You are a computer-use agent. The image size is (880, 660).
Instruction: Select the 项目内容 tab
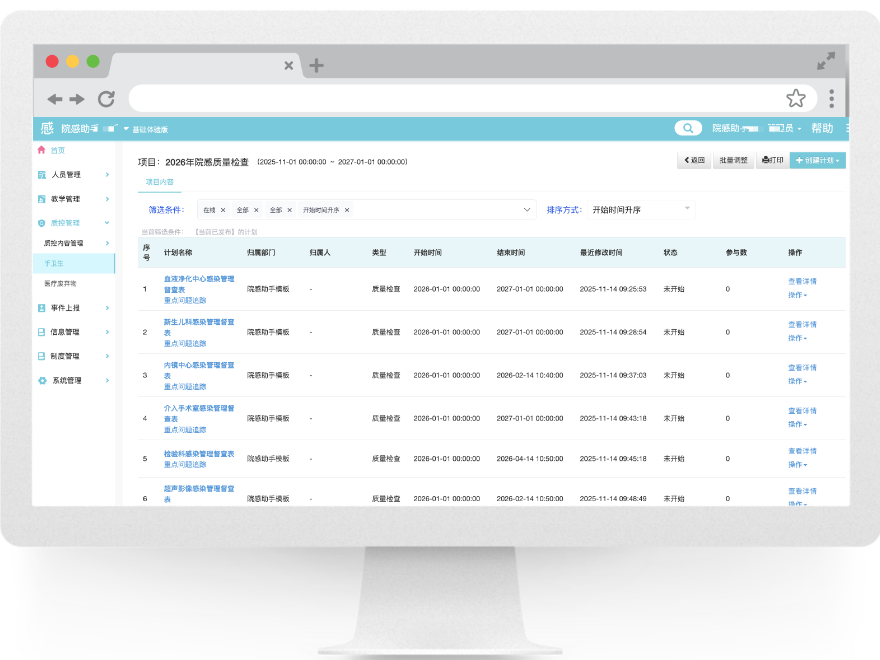pos(159,182)
